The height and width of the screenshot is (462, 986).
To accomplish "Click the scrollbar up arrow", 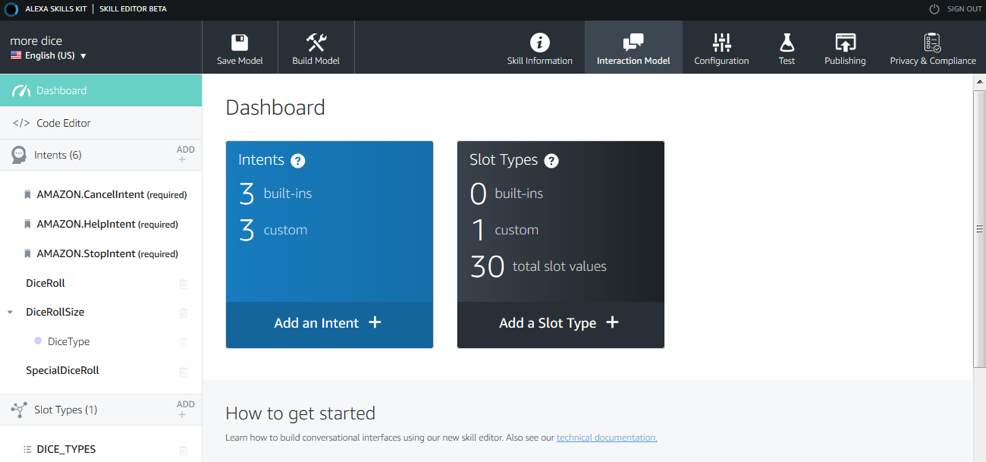I will pyautogui.click(x=980, y=82).
